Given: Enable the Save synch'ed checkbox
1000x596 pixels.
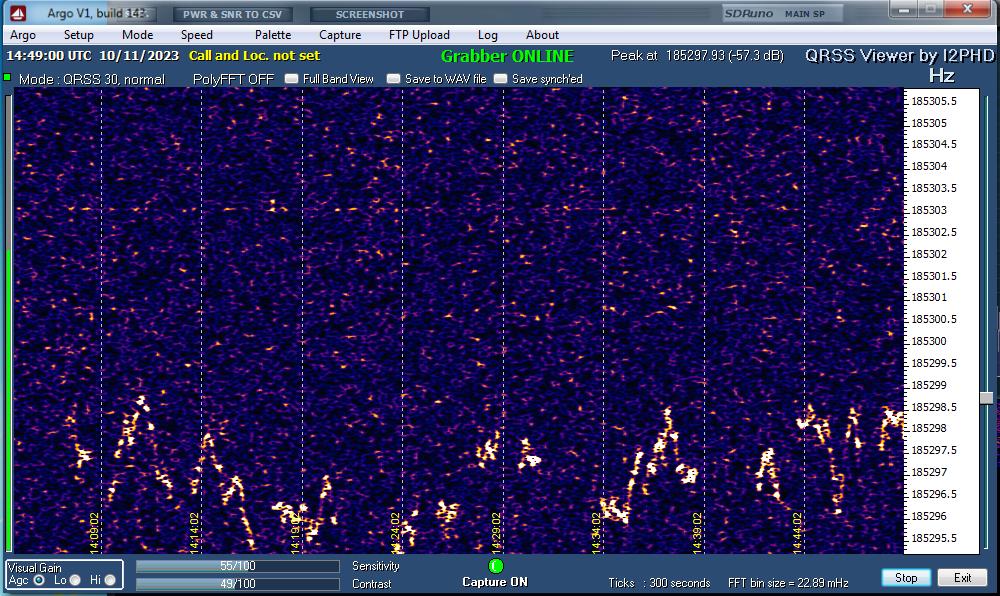Looking at the screenshot, I should pyautogui.click(x=501, y=79).
